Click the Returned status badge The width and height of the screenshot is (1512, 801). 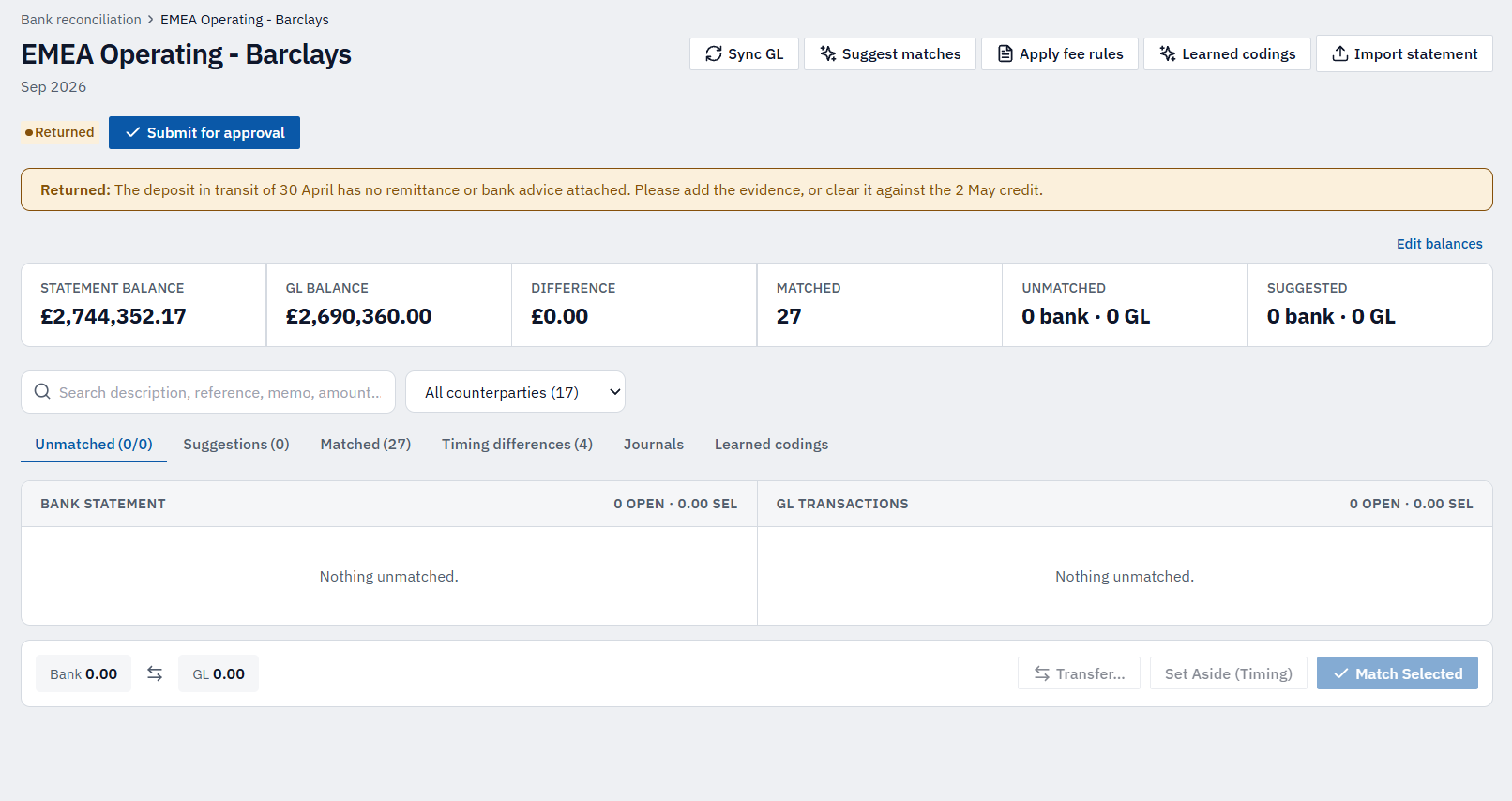[60, 132]
